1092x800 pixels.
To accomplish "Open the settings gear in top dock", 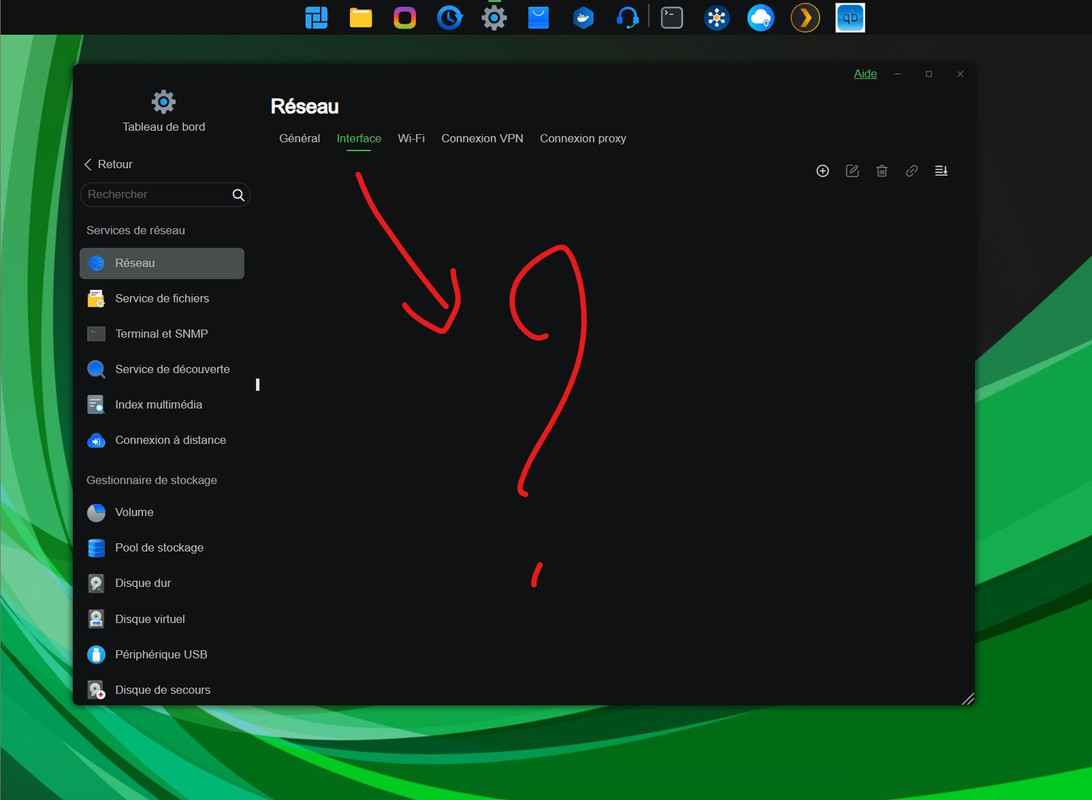I will (494, 17).
